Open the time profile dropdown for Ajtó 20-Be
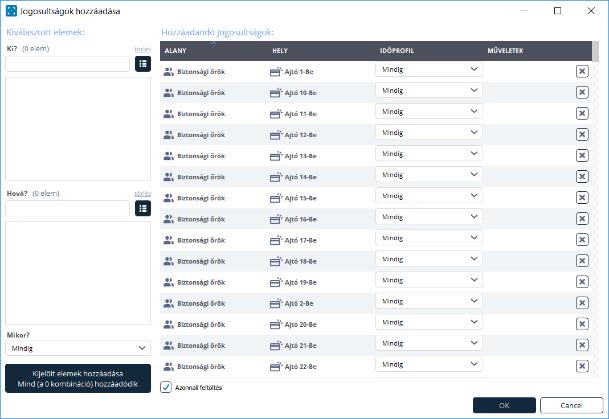 coord(429,322)
